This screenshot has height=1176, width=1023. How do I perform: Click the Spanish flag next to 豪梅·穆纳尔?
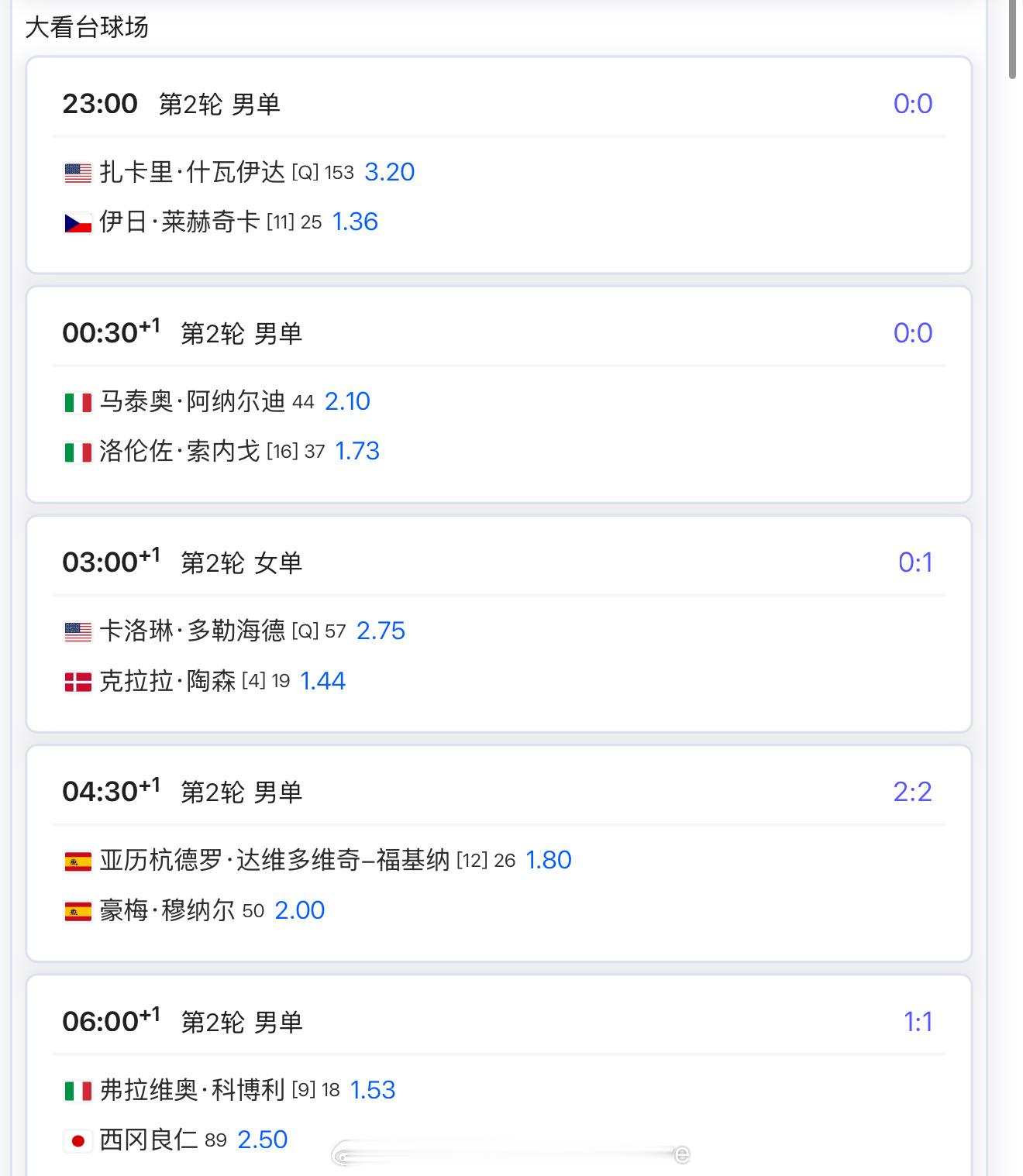(x=77, y=911)
